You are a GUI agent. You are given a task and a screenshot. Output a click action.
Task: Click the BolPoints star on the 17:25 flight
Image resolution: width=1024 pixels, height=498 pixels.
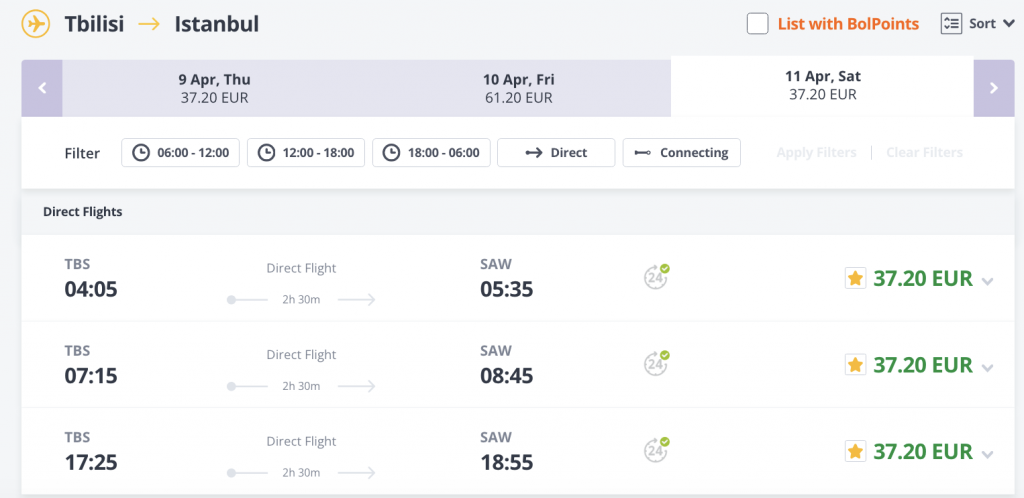pyautogui.click(x=855, y=452)
